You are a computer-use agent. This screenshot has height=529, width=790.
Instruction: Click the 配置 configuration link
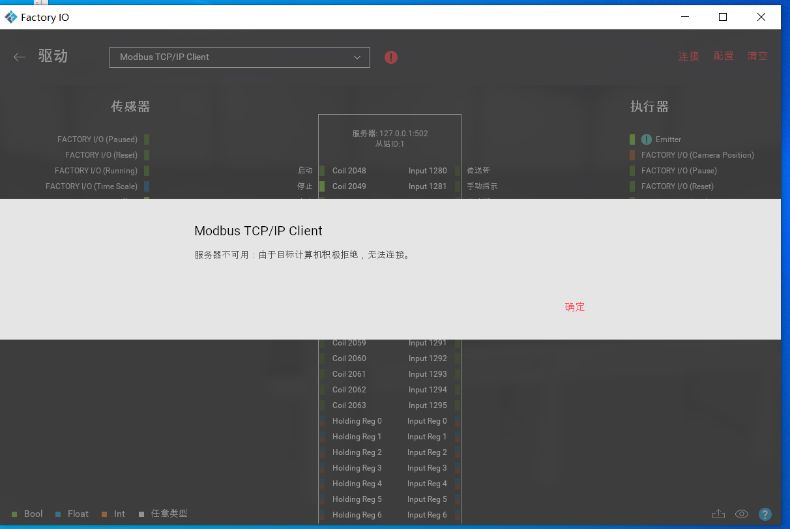pos(723,56)
